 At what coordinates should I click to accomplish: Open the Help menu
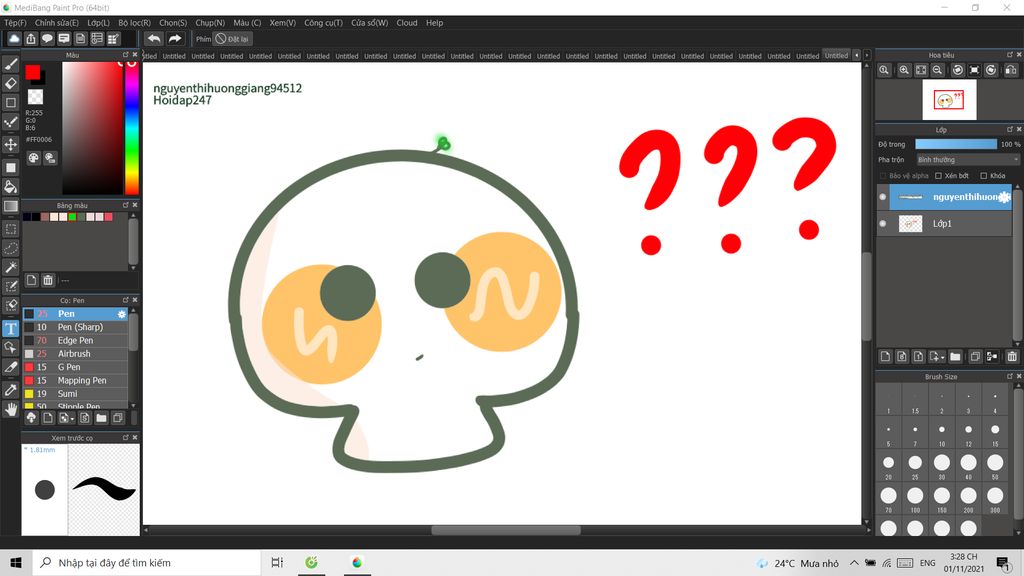point(435,23)
